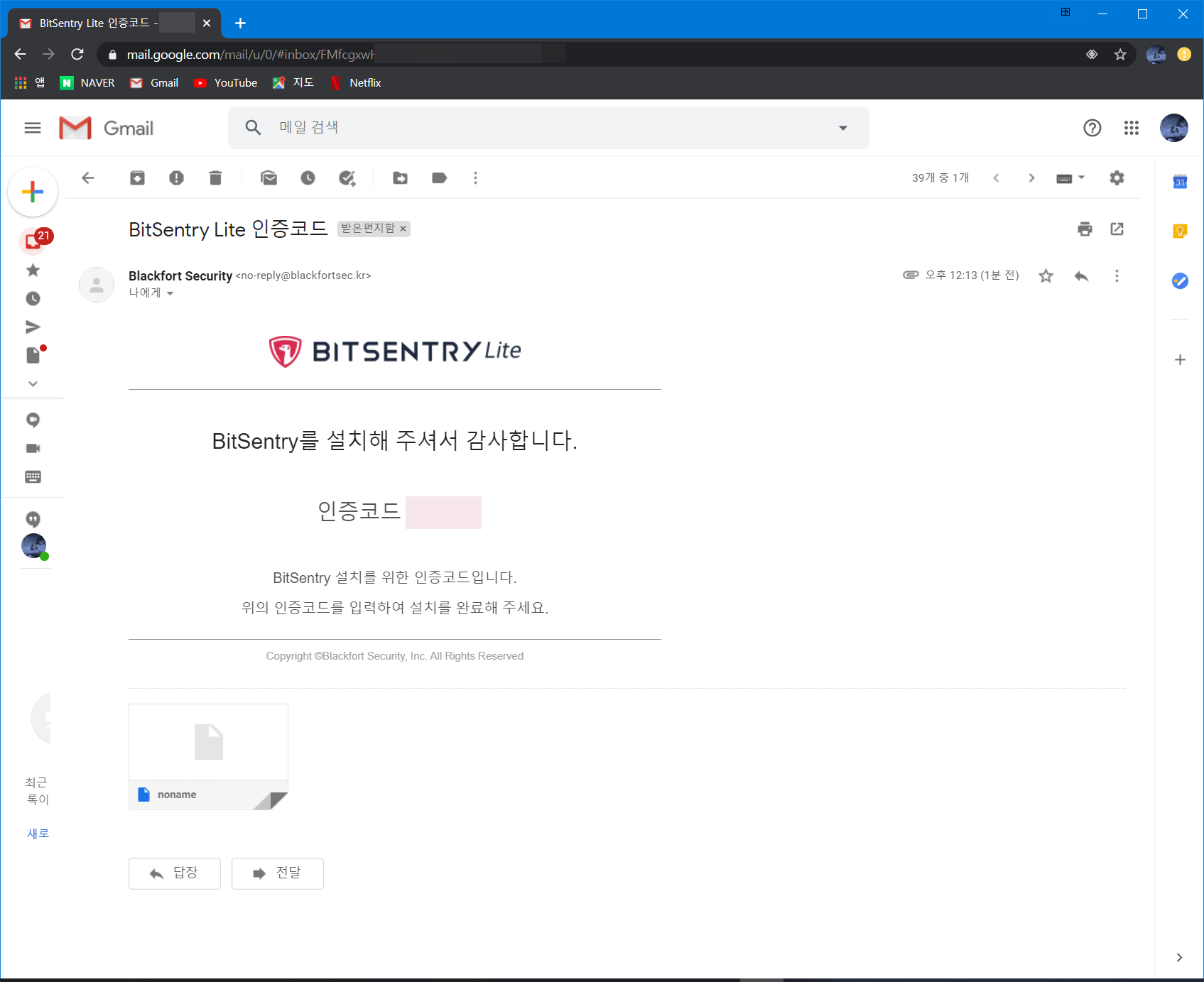Click the 답장 reply button
The height and width of the screenshot is (982, 1204).
[x=175, y=873]
